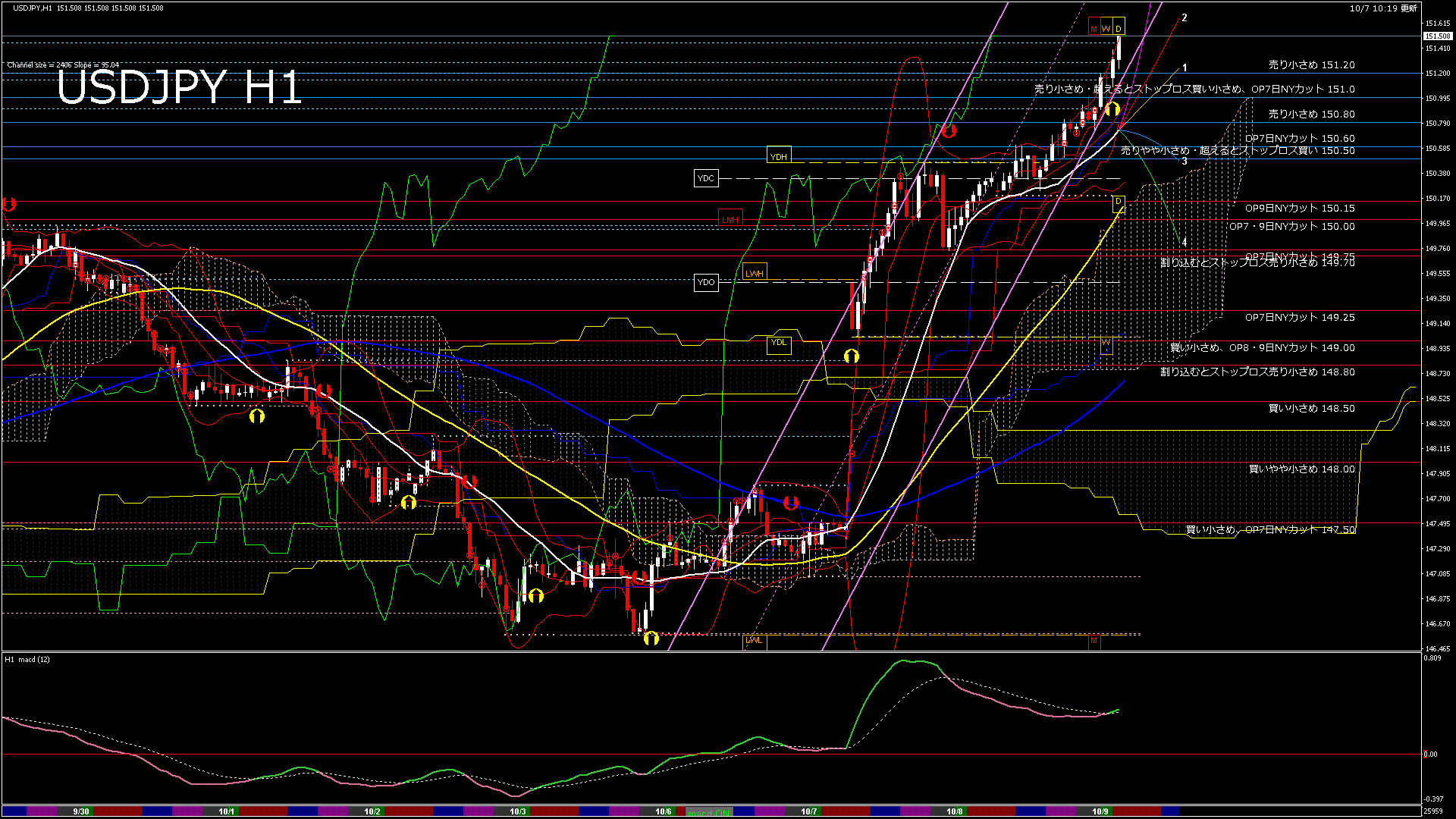Click the 買いやや小さめ 148.00 level label
This screenshot has height=819, width=1456.
1301,469
